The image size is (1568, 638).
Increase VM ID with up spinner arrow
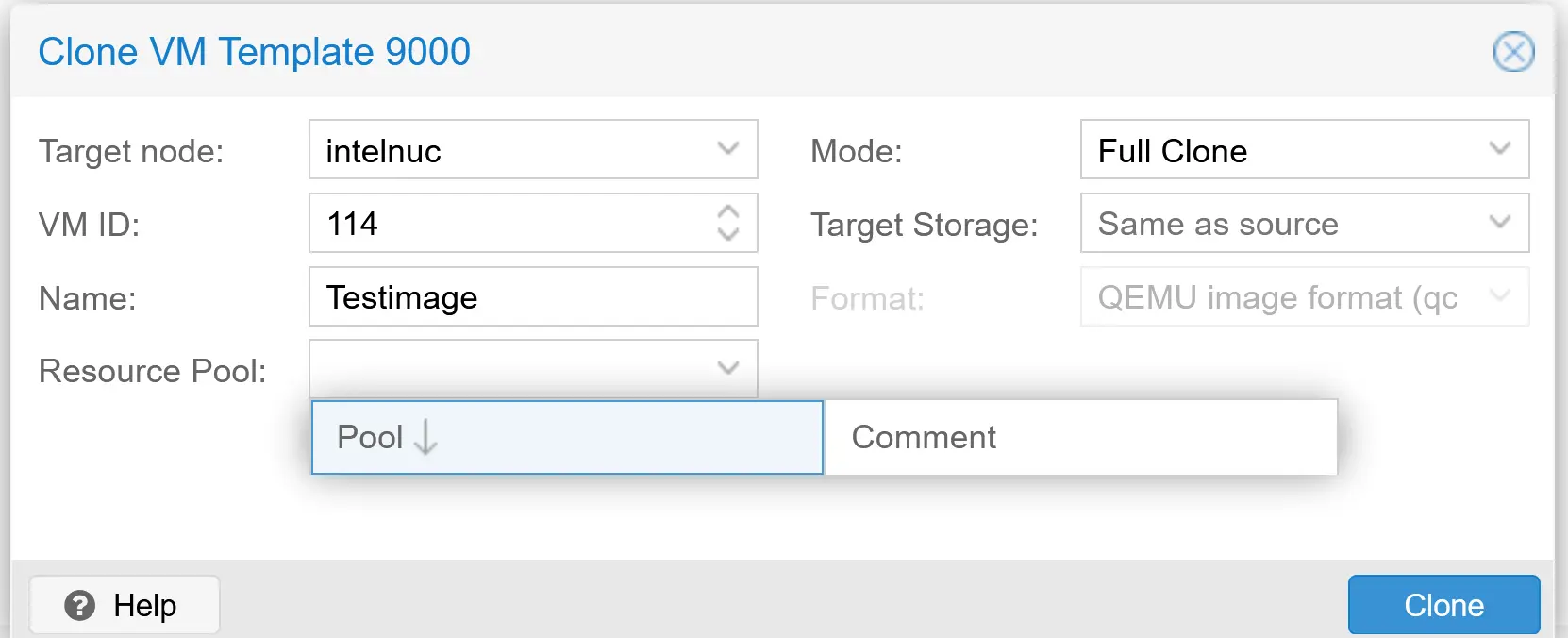coord(727,212)
